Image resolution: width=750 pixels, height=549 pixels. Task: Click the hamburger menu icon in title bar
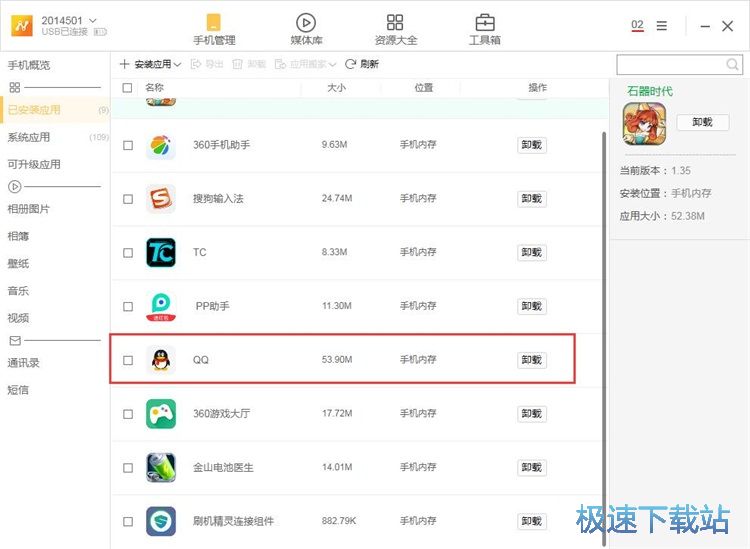tap(662, 26)
